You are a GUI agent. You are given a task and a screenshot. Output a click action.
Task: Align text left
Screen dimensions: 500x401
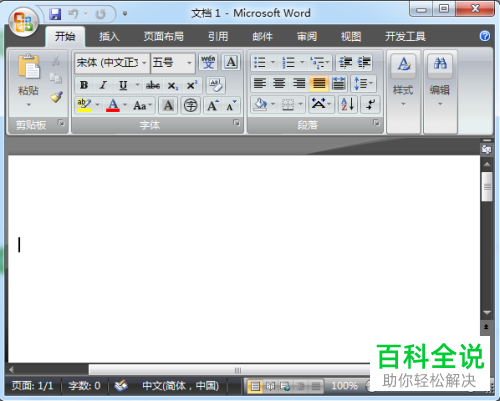[260, 83]
